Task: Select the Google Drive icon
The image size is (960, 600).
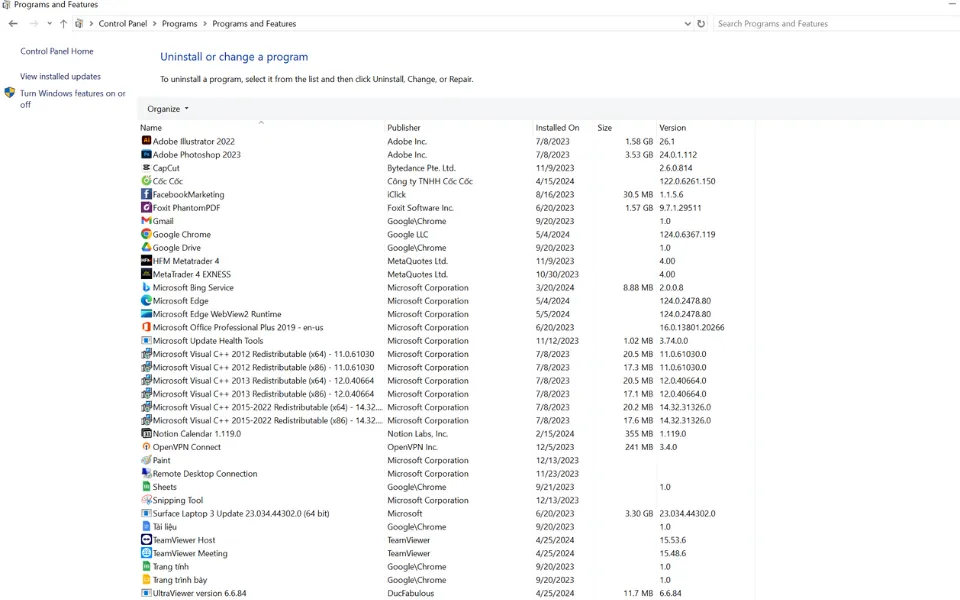Action: pos(146,248)
